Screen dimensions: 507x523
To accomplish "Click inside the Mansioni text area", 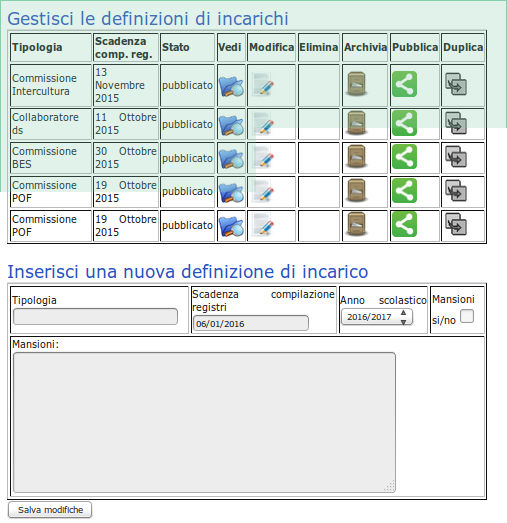I will pos(204,422).
